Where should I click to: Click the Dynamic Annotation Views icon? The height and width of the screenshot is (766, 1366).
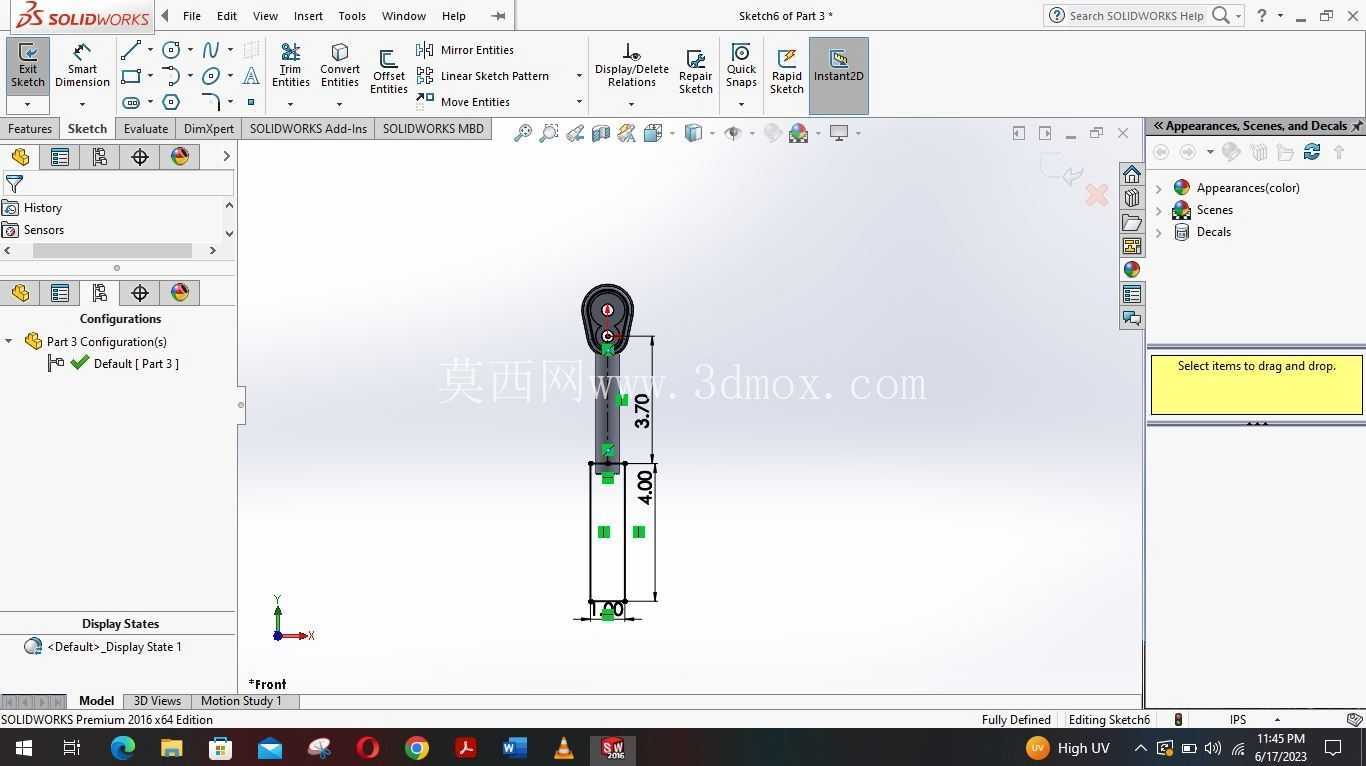pos(626,133)
